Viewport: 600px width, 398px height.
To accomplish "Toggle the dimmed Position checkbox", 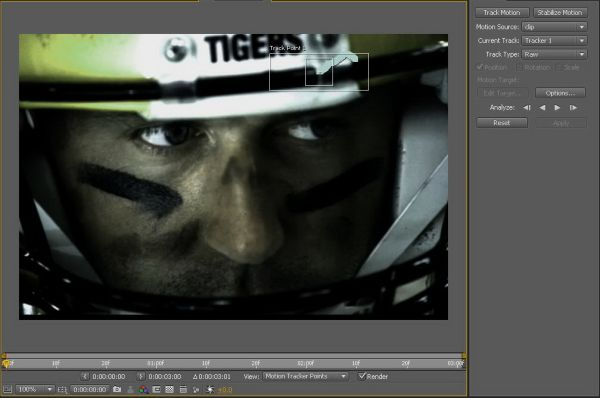I will click(x=480, y=67).
